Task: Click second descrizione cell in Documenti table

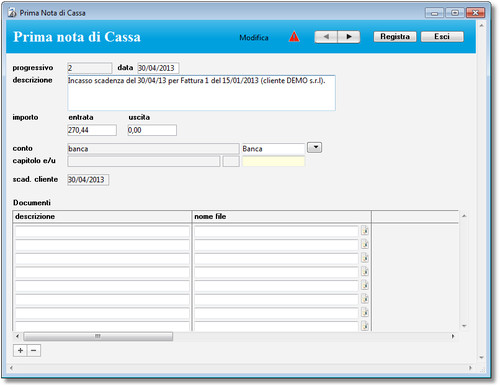Action: [102, 245]
